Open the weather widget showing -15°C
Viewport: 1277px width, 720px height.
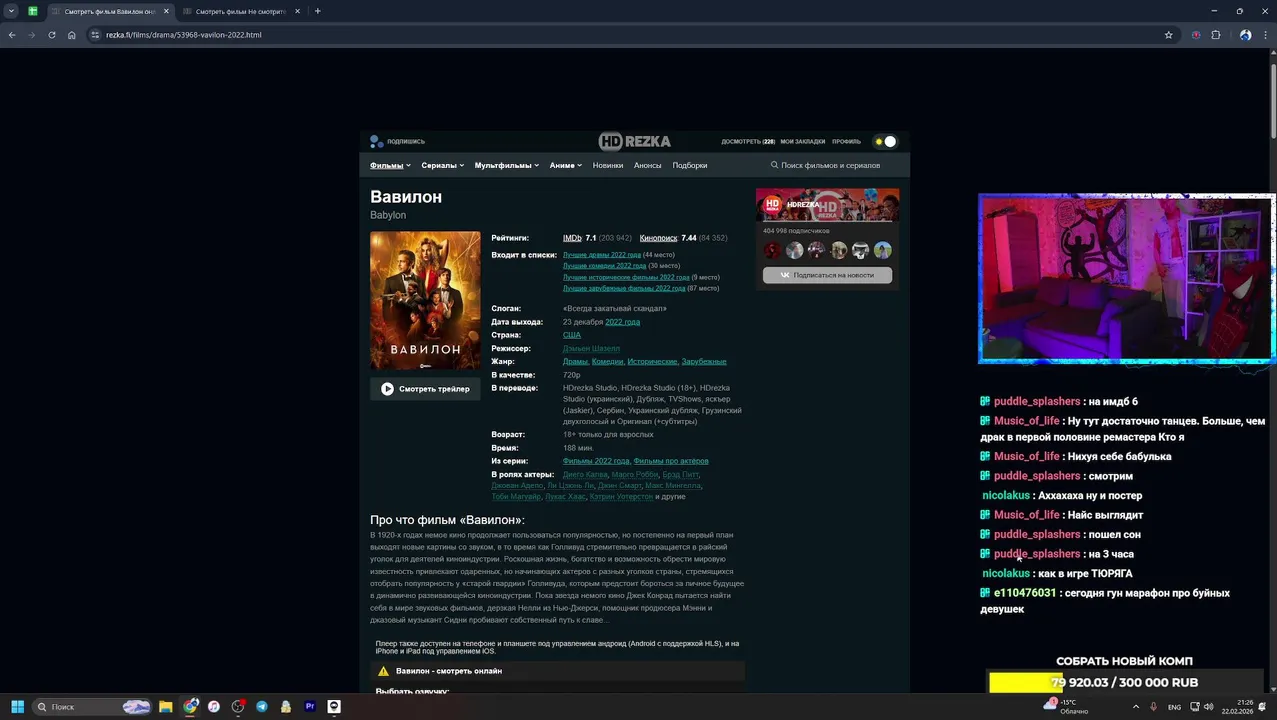(x=1066, y=707)
